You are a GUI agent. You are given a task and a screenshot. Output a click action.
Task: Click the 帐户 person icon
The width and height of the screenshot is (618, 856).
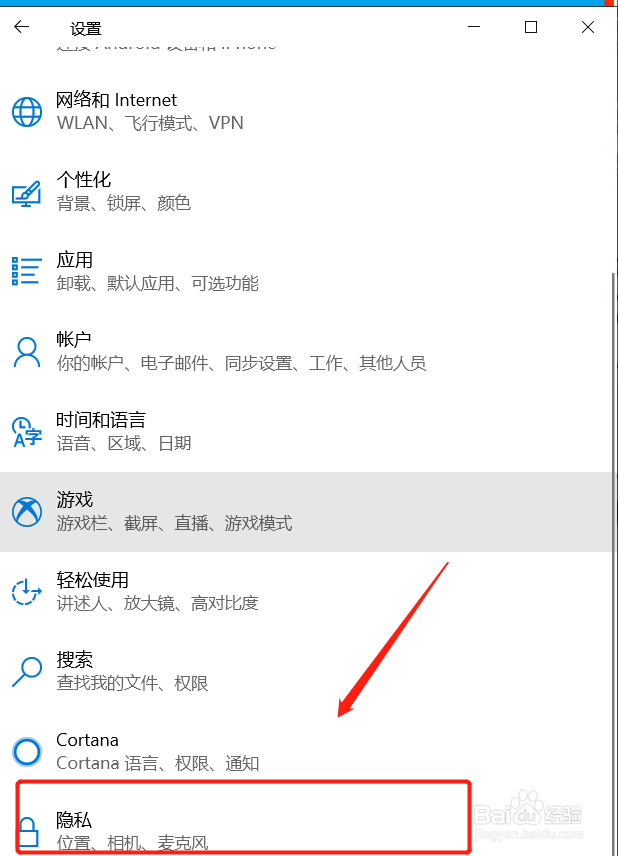pyautogui.click(x=27, y=352)
